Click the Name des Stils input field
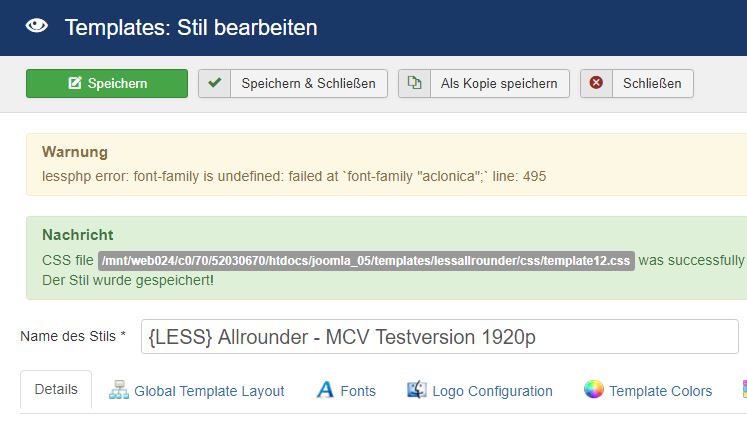 click(440, 336)
